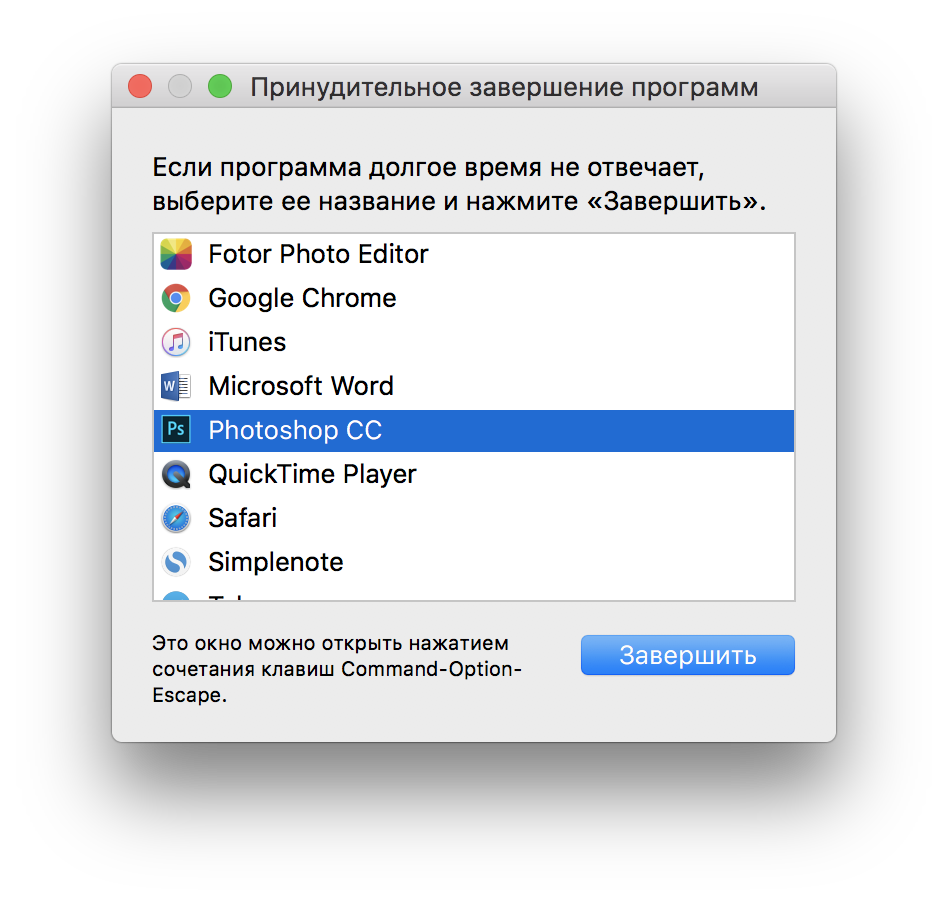Click the green zoom window button
948x902 pixels.
tap(220, 86)
